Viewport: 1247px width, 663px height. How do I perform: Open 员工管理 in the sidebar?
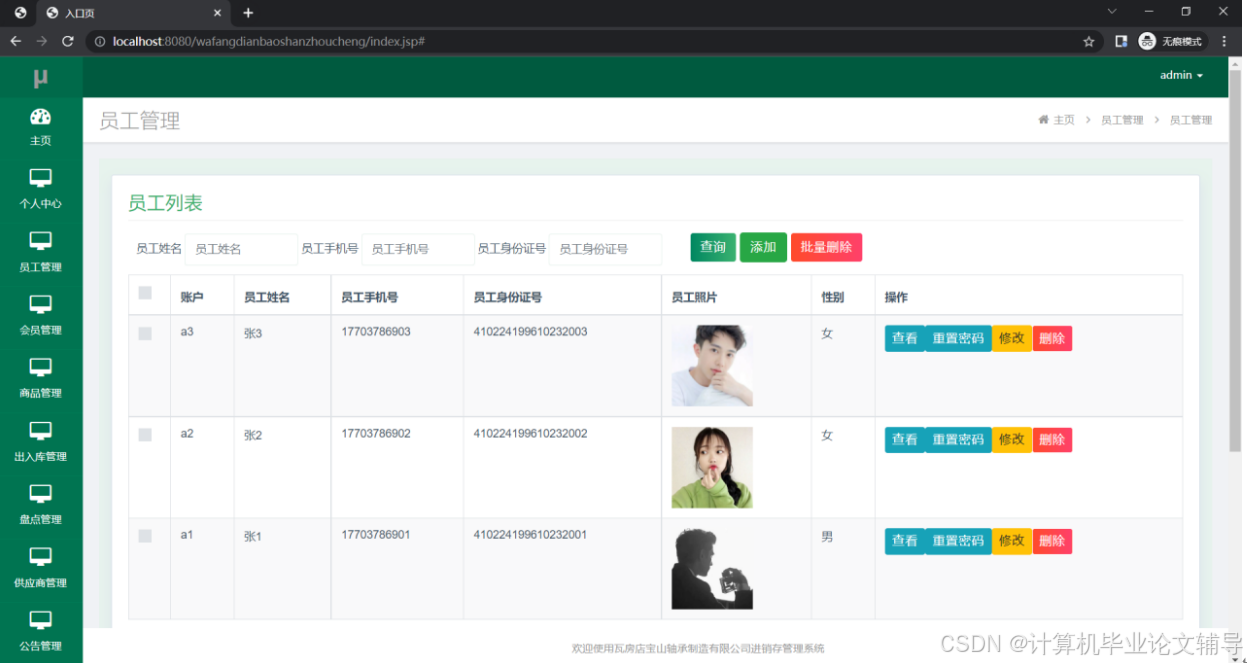click(x=40, y=252)
